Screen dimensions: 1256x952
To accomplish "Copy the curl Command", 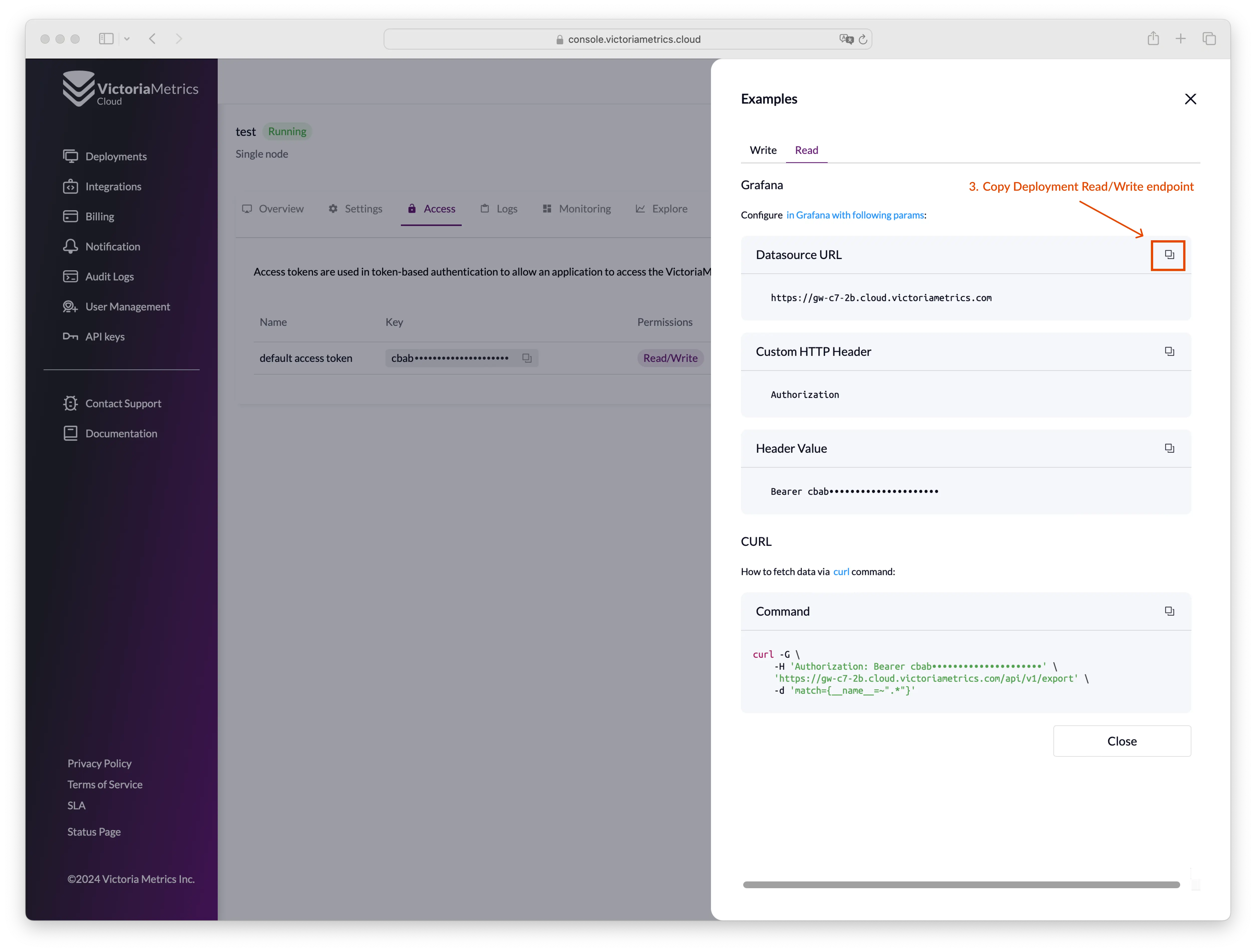I will 1169,611.
